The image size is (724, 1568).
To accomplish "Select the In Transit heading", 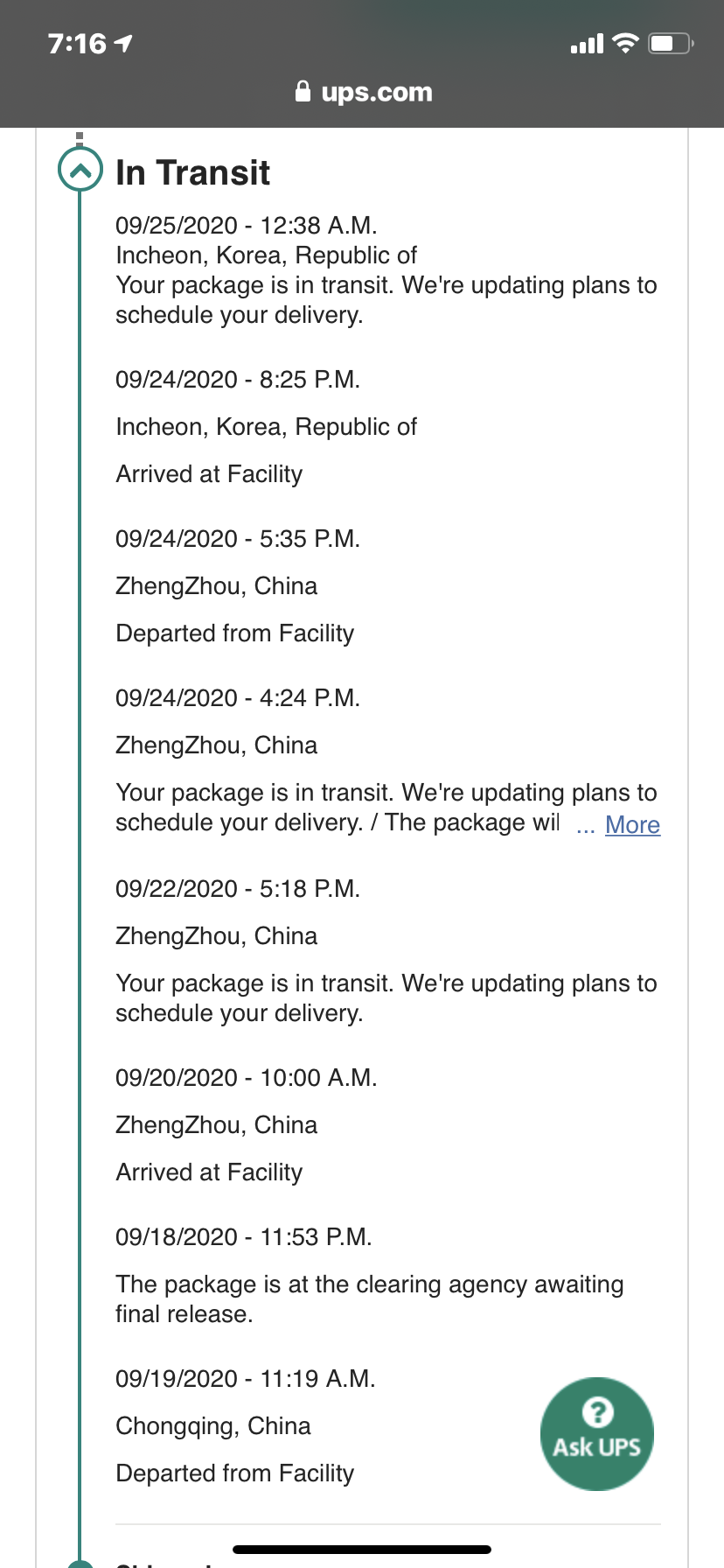I will coord(192,172).
